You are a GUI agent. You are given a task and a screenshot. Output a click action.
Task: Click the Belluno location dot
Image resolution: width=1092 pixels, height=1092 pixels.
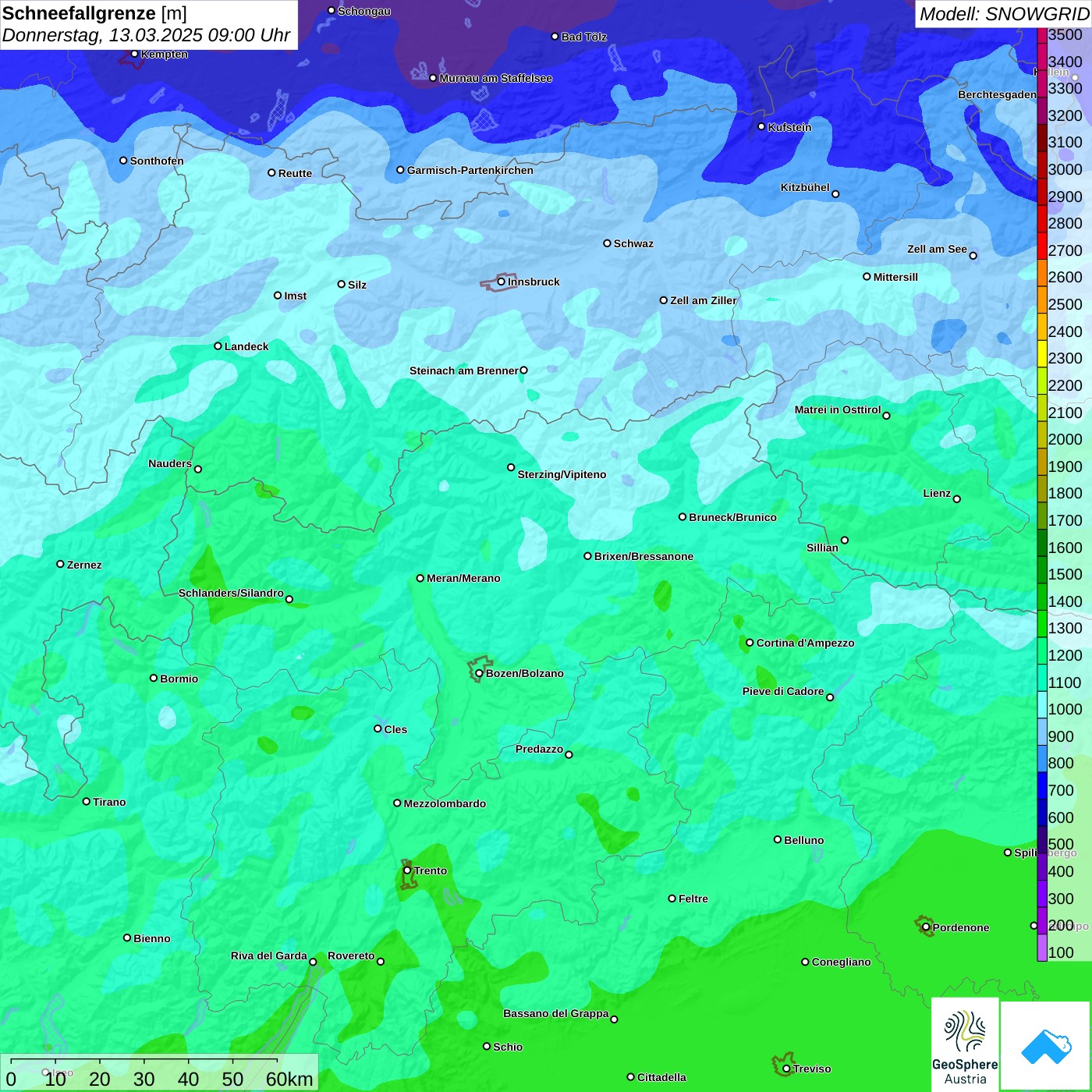click(x=778, y=839)
